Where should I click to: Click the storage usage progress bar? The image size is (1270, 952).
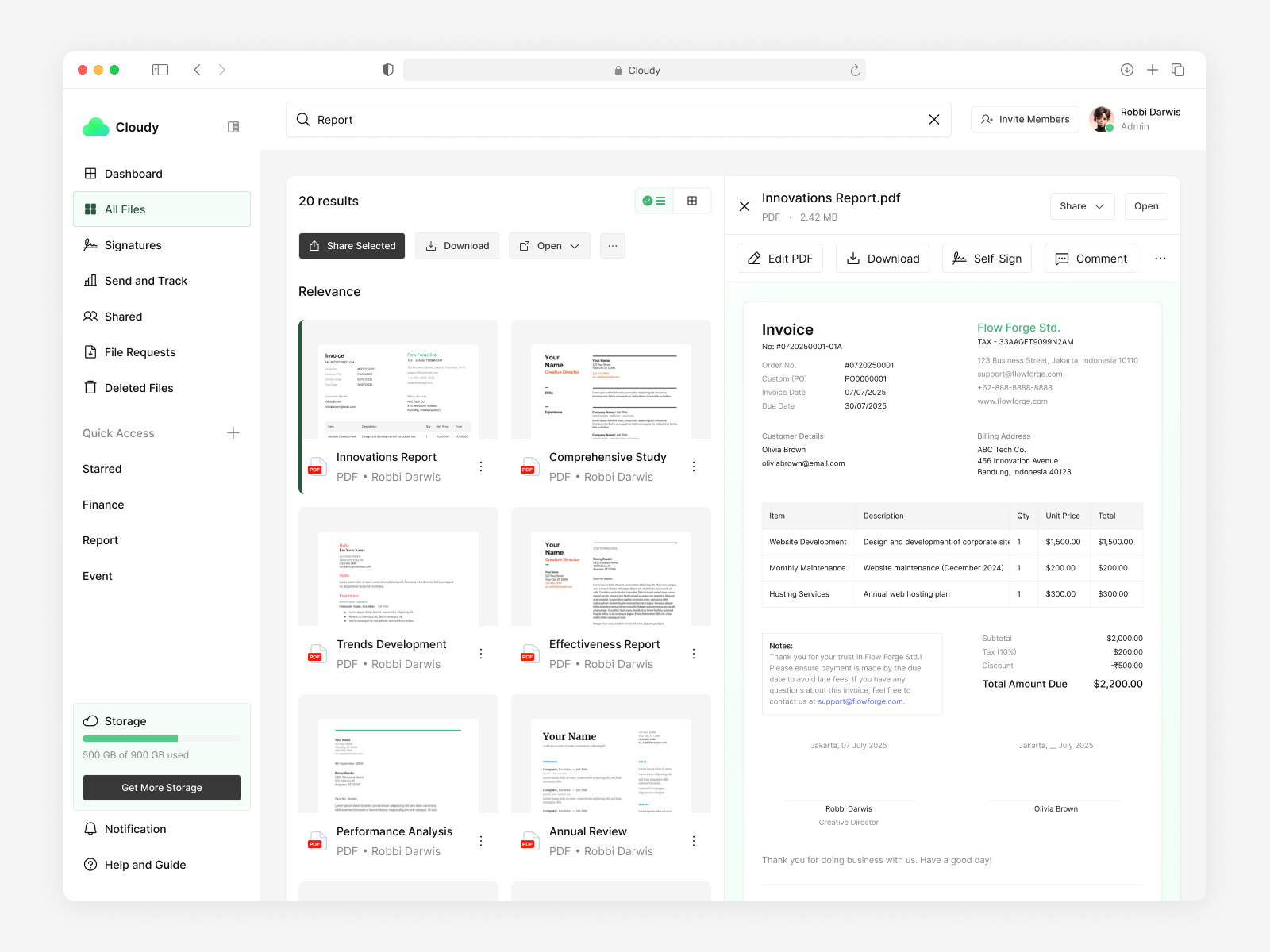[161, 739]
